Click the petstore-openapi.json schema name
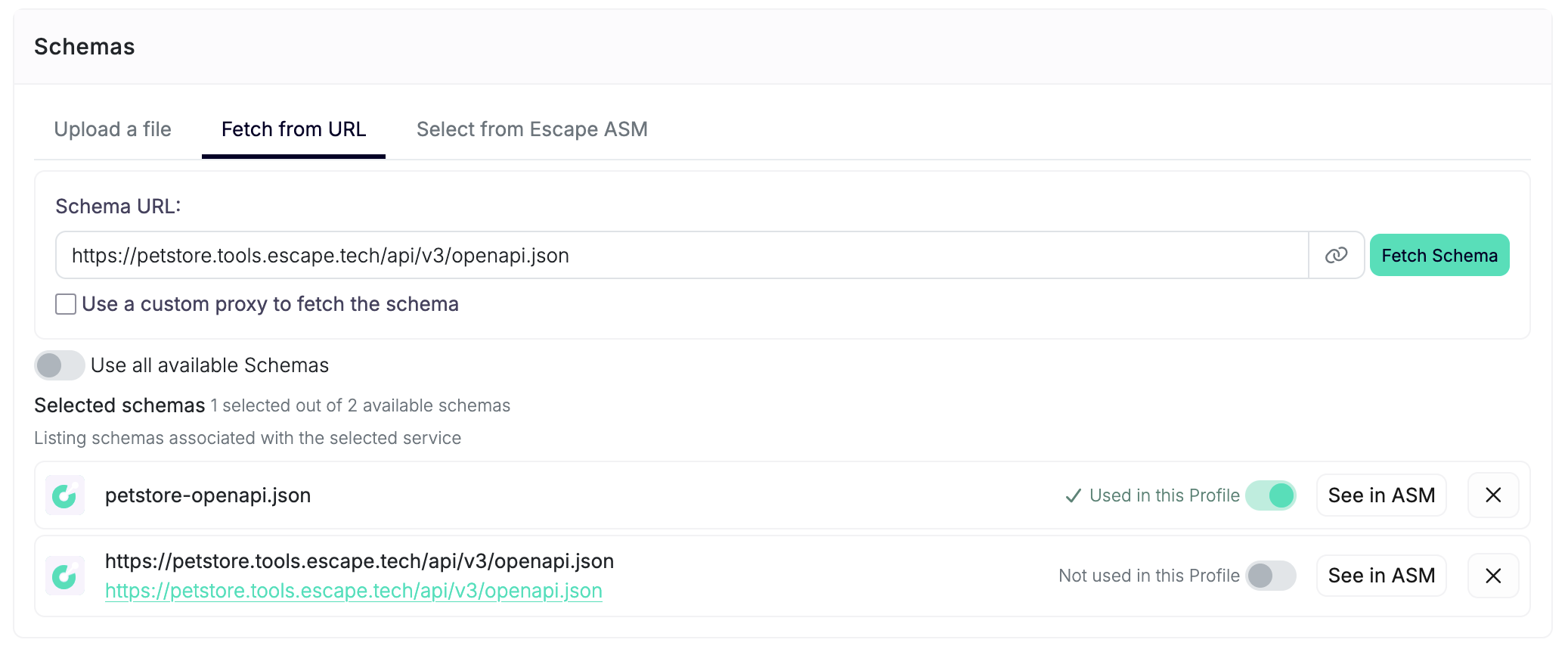Viewport: 1568px width, 649px height. [x=208, y=495]
